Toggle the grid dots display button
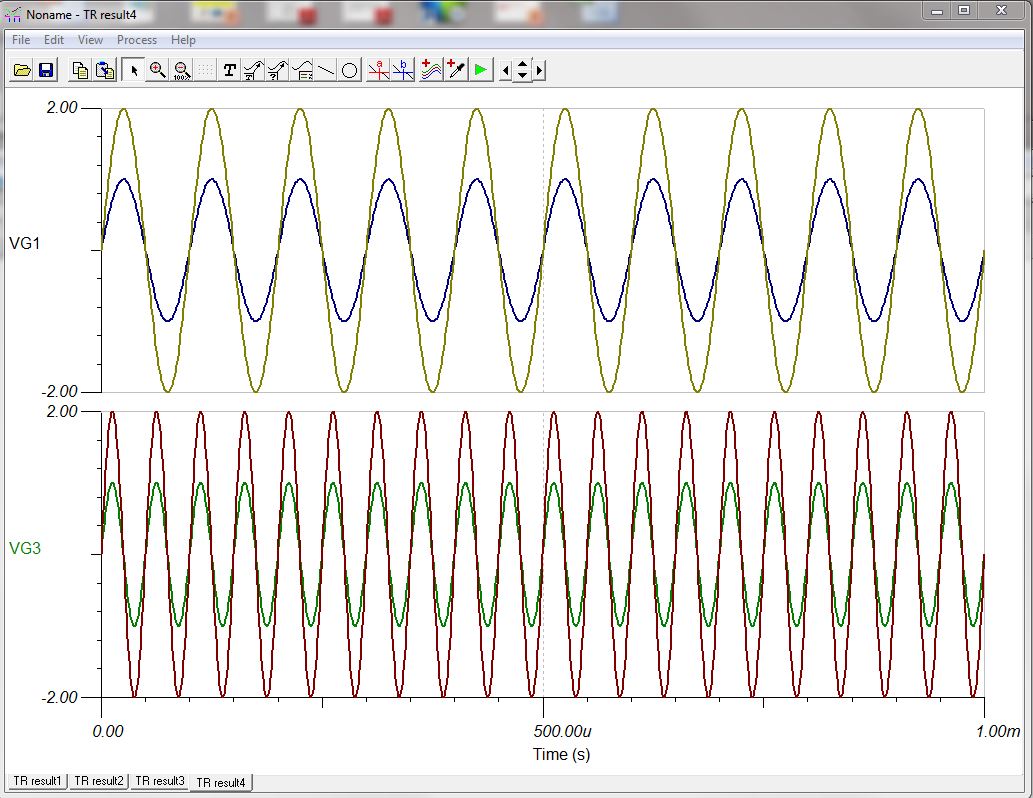1033x798 pixels. [206, 70]
